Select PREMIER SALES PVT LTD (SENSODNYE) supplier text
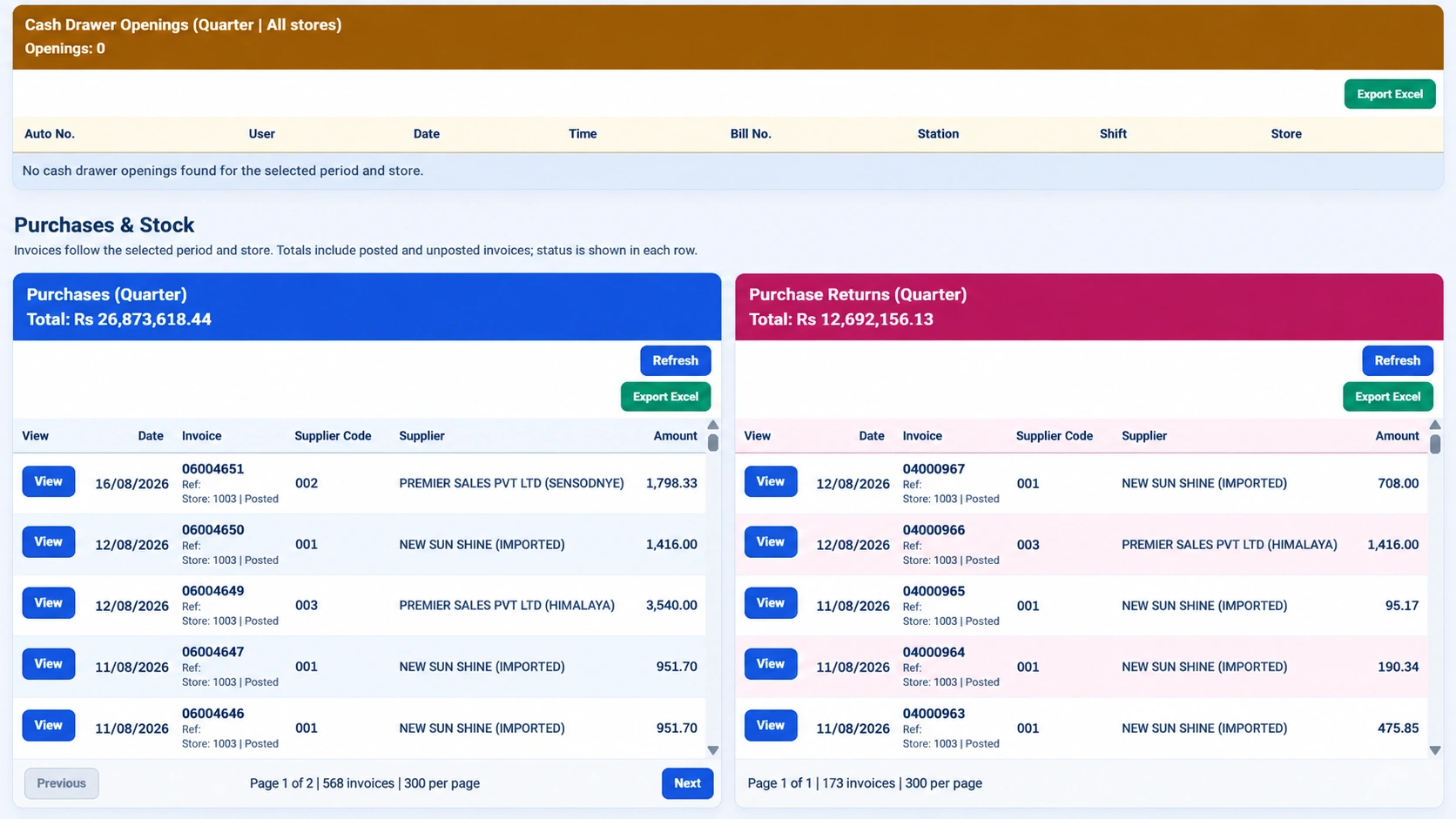The height and width of the screenshot is (819, 1456). click(511, 483)
